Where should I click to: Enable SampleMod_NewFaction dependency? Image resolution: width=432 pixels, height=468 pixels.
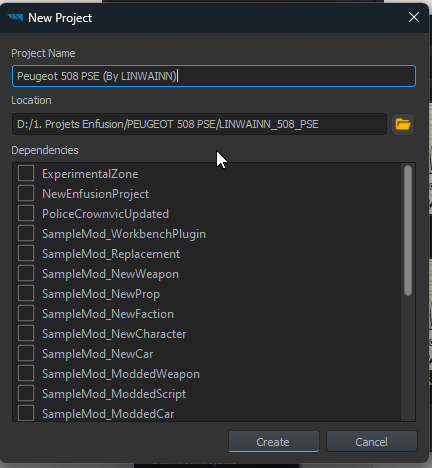26,313
